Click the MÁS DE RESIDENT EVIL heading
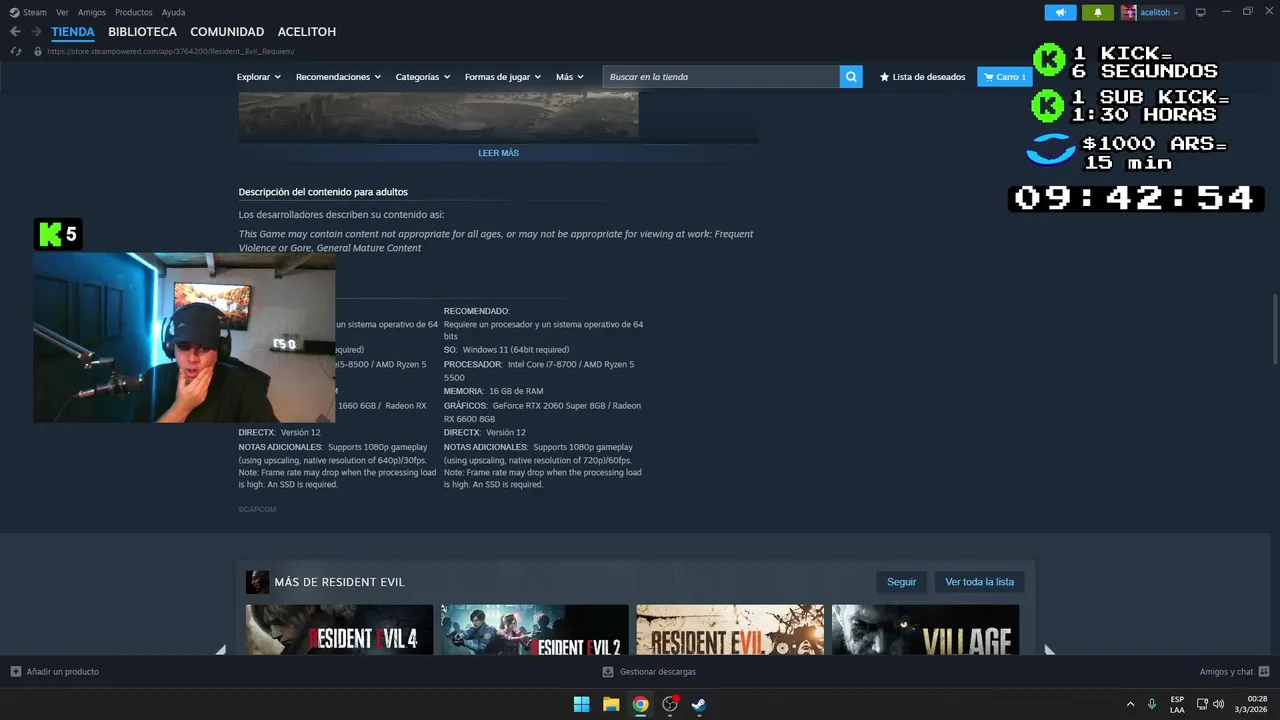Viewport: 1280px width, 720px height. tap(339, 582)
